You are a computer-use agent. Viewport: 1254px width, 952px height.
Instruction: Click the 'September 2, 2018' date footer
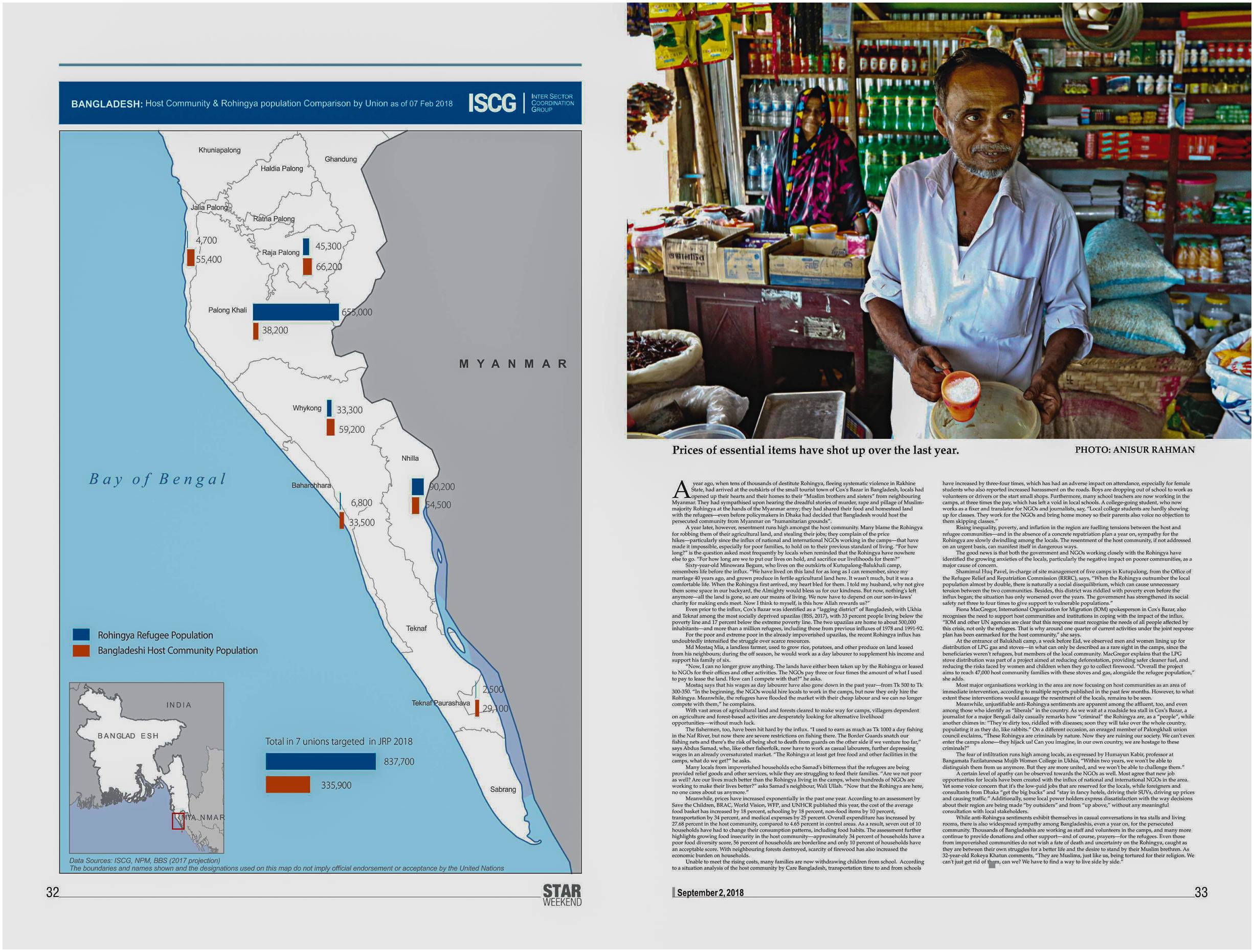pyautogui.click(x=710, y=893)
